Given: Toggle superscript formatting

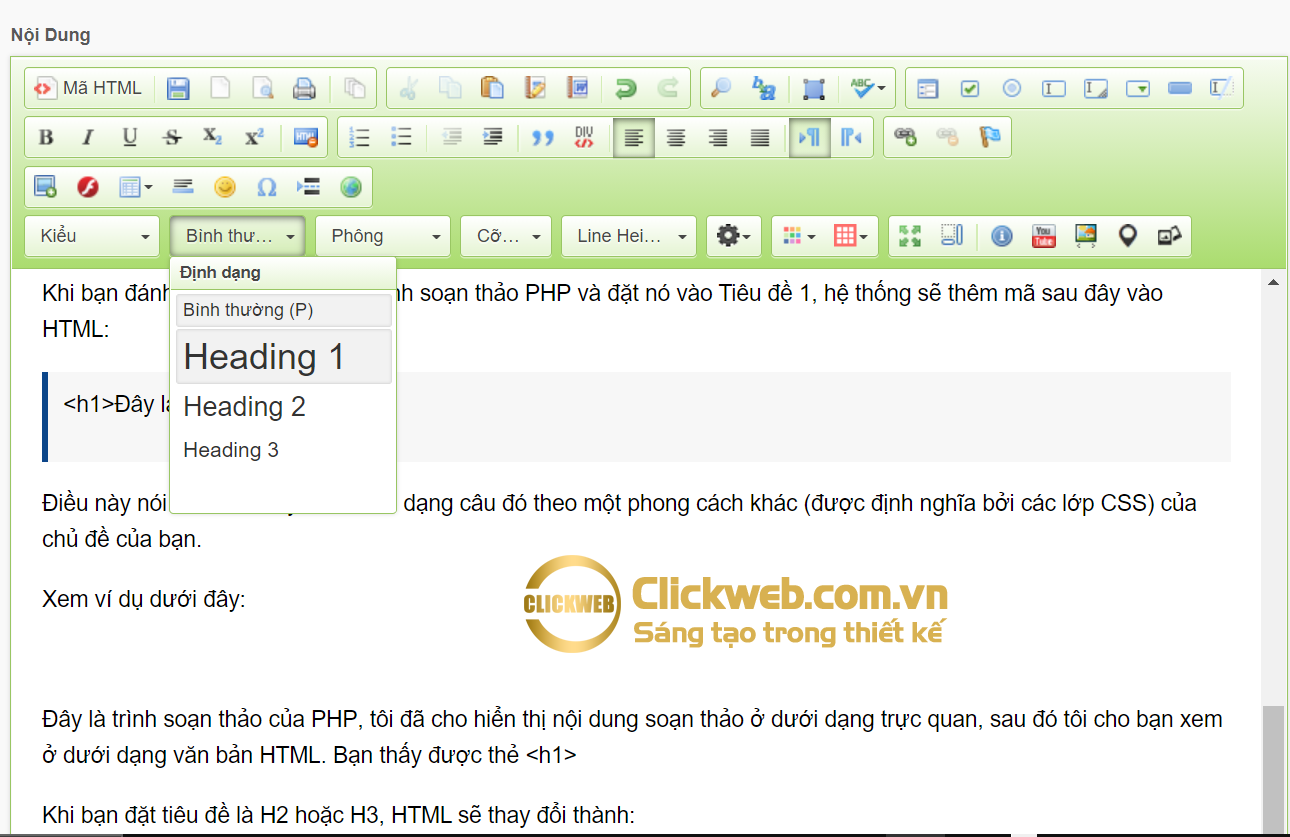Looking at the screenshot, I should 254,138.
